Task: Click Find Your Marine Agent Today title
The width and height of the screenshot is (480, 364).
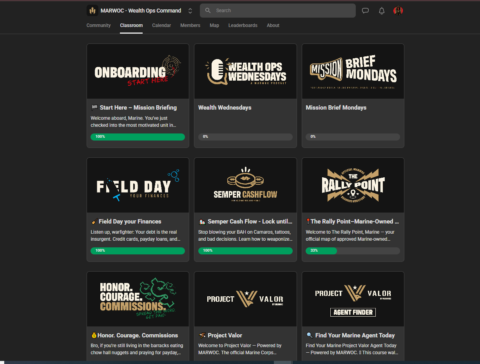Action: pos(355,335)
